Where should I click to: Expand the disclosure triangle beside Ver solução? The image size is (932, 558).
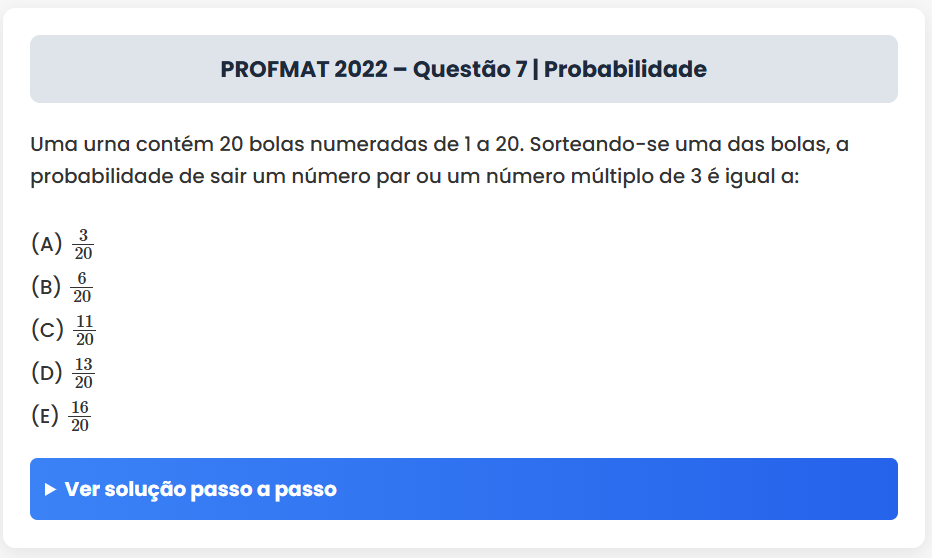[x=51, y=490]
